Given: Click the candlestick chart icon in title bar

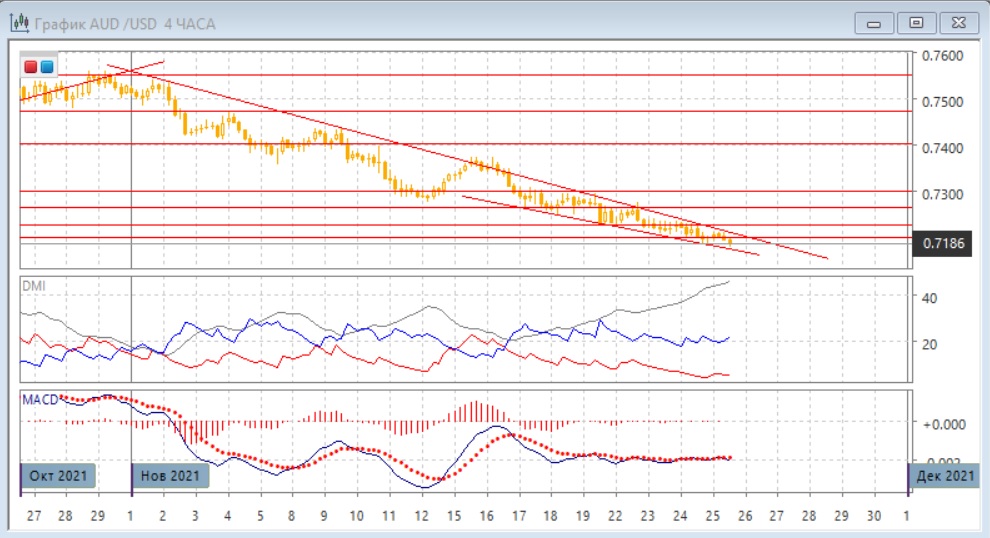Looking at the screenshot, I should pos(19,23).
